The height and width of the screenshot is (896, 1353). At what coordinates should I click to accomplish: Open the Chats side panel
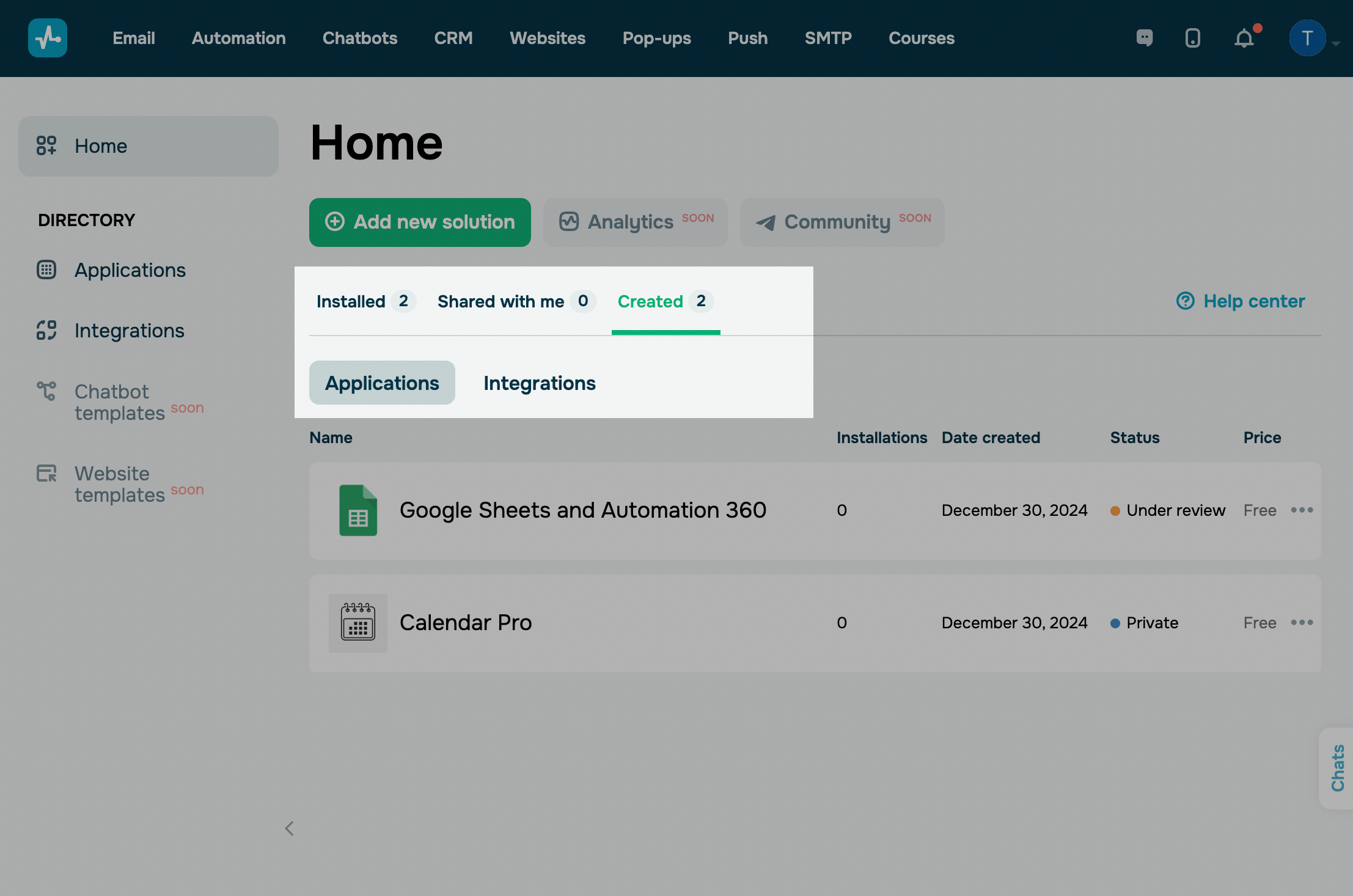(1337, 768)
